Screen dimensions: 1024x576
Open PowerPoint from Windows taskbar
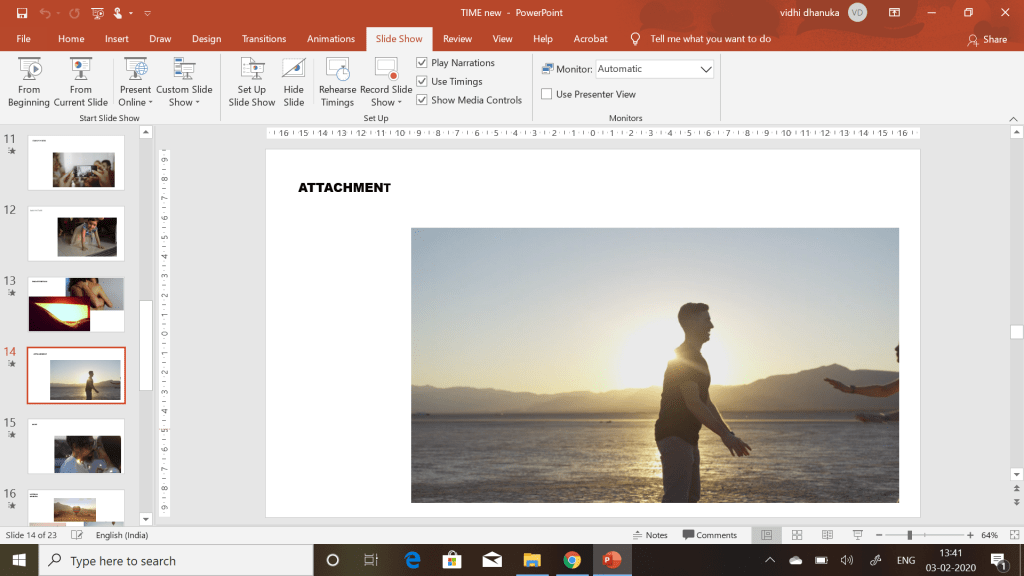610,560
